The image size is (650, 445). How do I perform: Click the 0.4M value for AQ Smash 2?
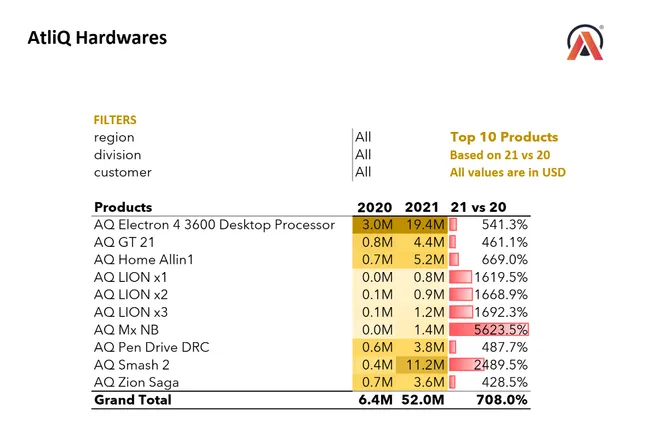click(377, 365)
